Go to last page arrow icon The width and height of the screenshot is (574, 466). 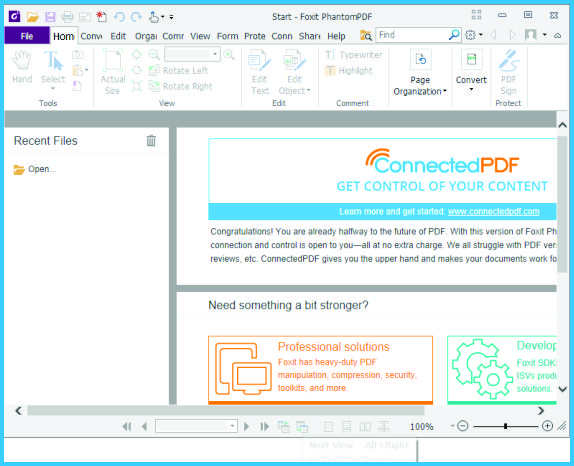click(x=264, y=426)
